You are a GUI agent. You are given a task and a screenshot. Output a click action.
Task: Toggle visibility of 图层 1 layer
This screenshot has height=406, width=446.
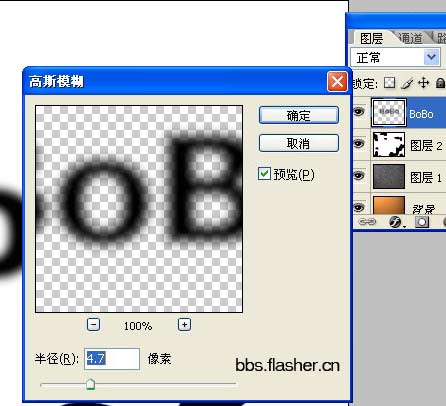pyautogui.click(x=359, y=175)
